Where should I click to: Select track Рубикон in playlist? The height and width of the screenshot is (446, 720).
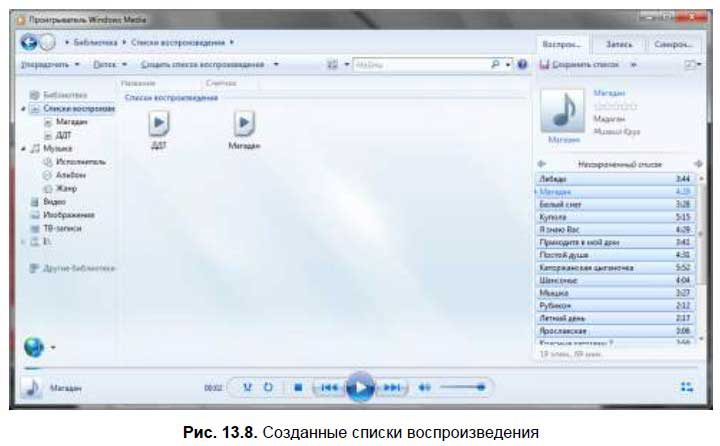[x=615, y=305]
